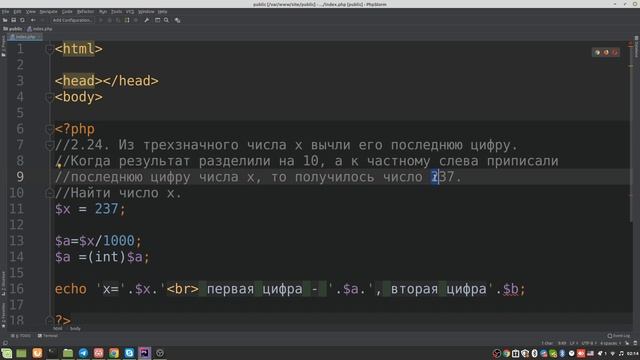Open the Terminal taskbar icon
The image size is (640, 360).
pos(53,353)
